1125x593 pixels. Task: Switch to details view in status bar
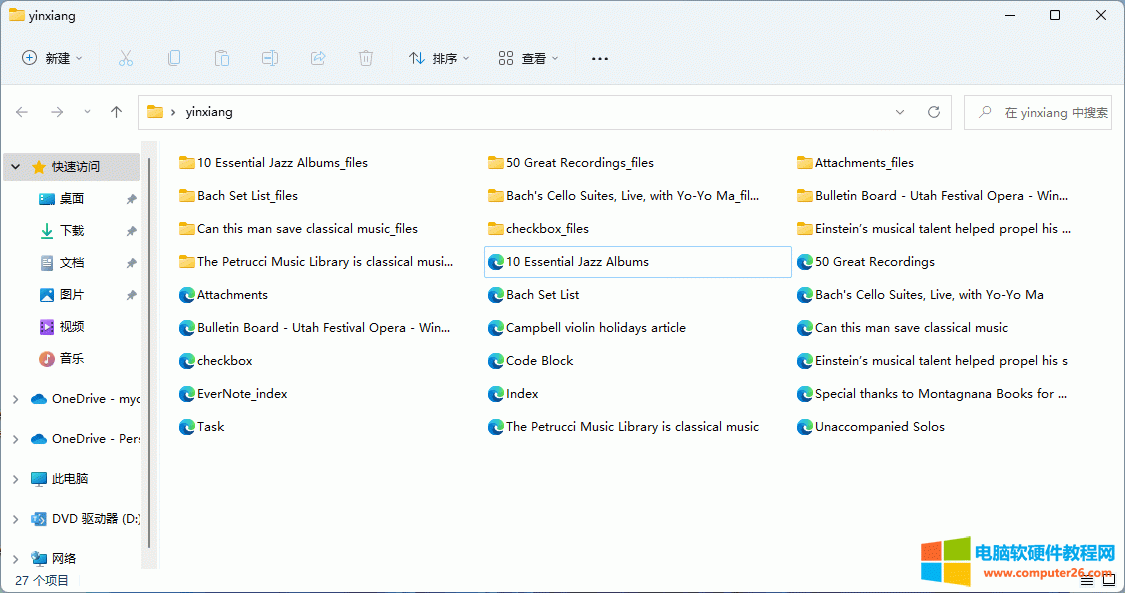point(1087,580)
